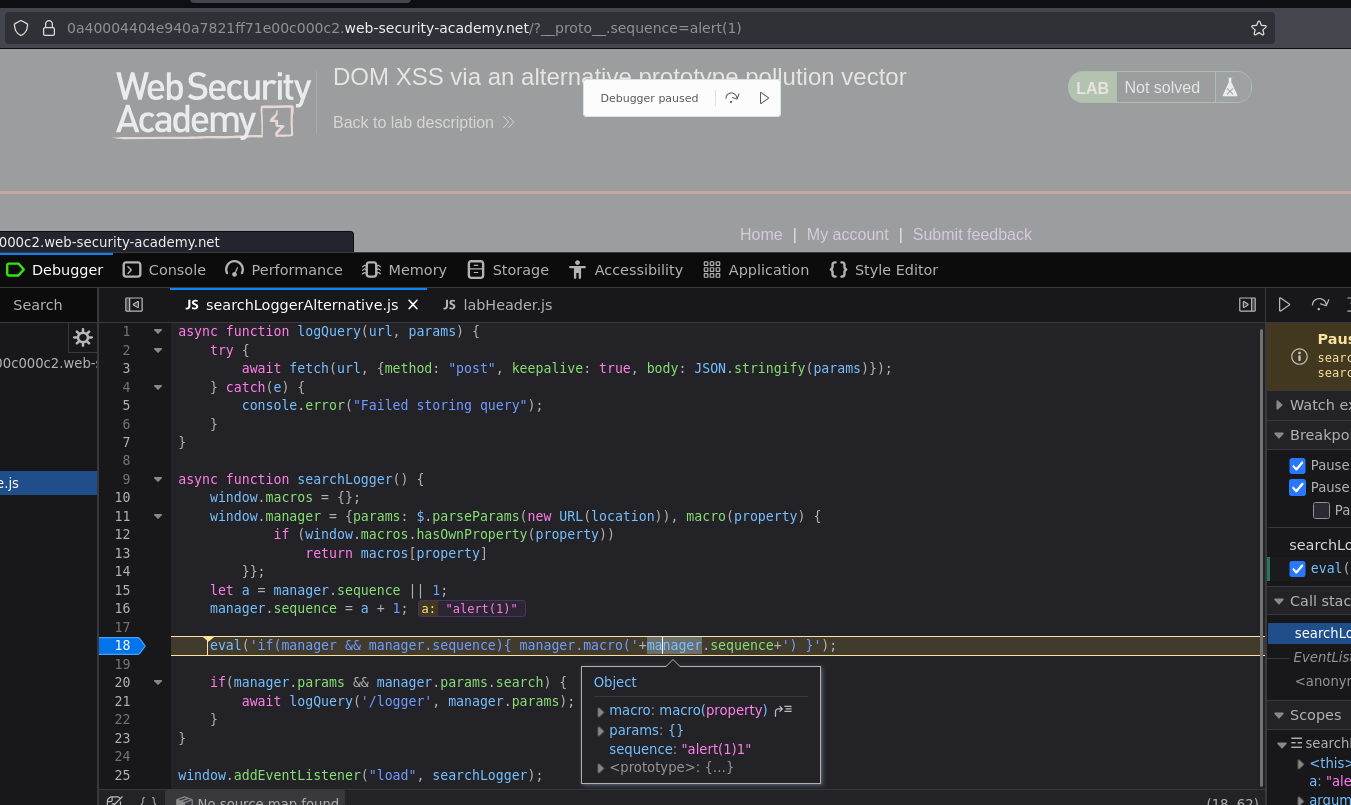
Task: Click the jump to definition icon beside macro
Action: (783, 711)
